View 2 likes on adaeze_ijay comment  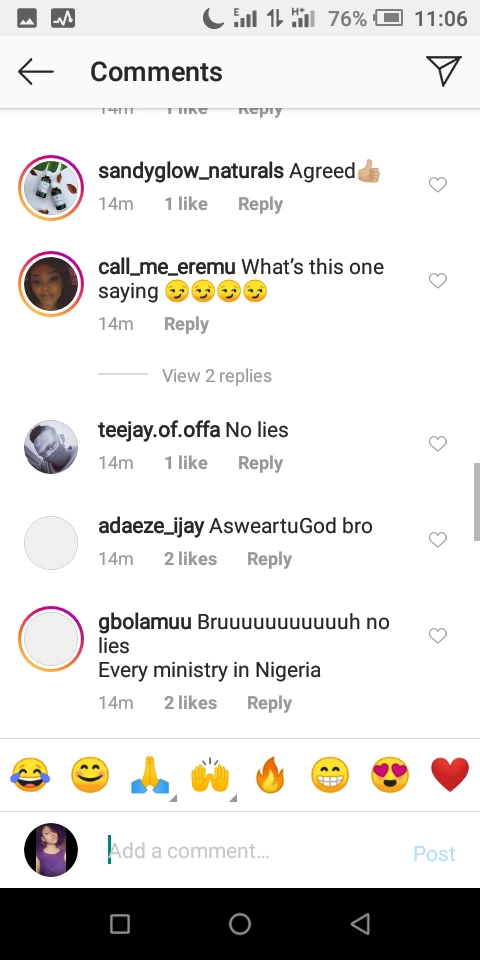190,559
